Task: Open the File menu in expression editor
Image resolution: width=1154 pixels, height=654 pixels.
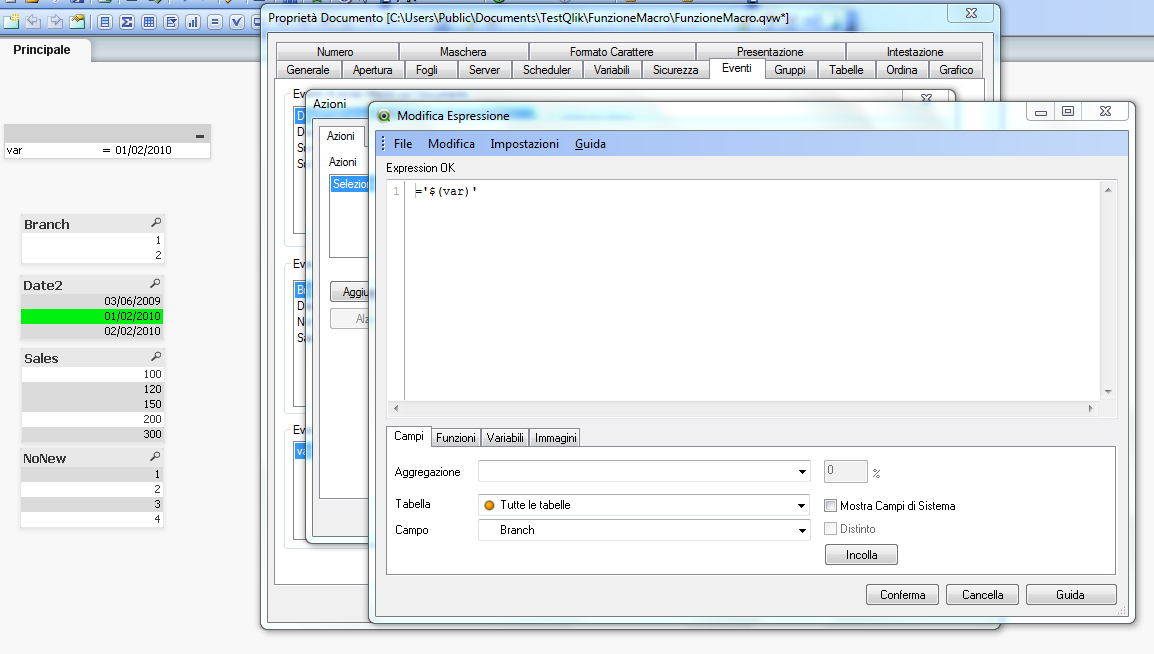Action: [403, 144]
